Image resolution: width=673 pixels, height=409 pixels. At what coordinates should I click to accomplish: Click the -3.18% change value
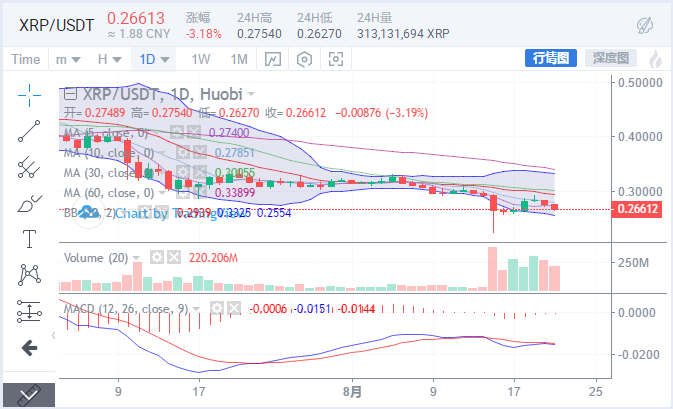204,33
